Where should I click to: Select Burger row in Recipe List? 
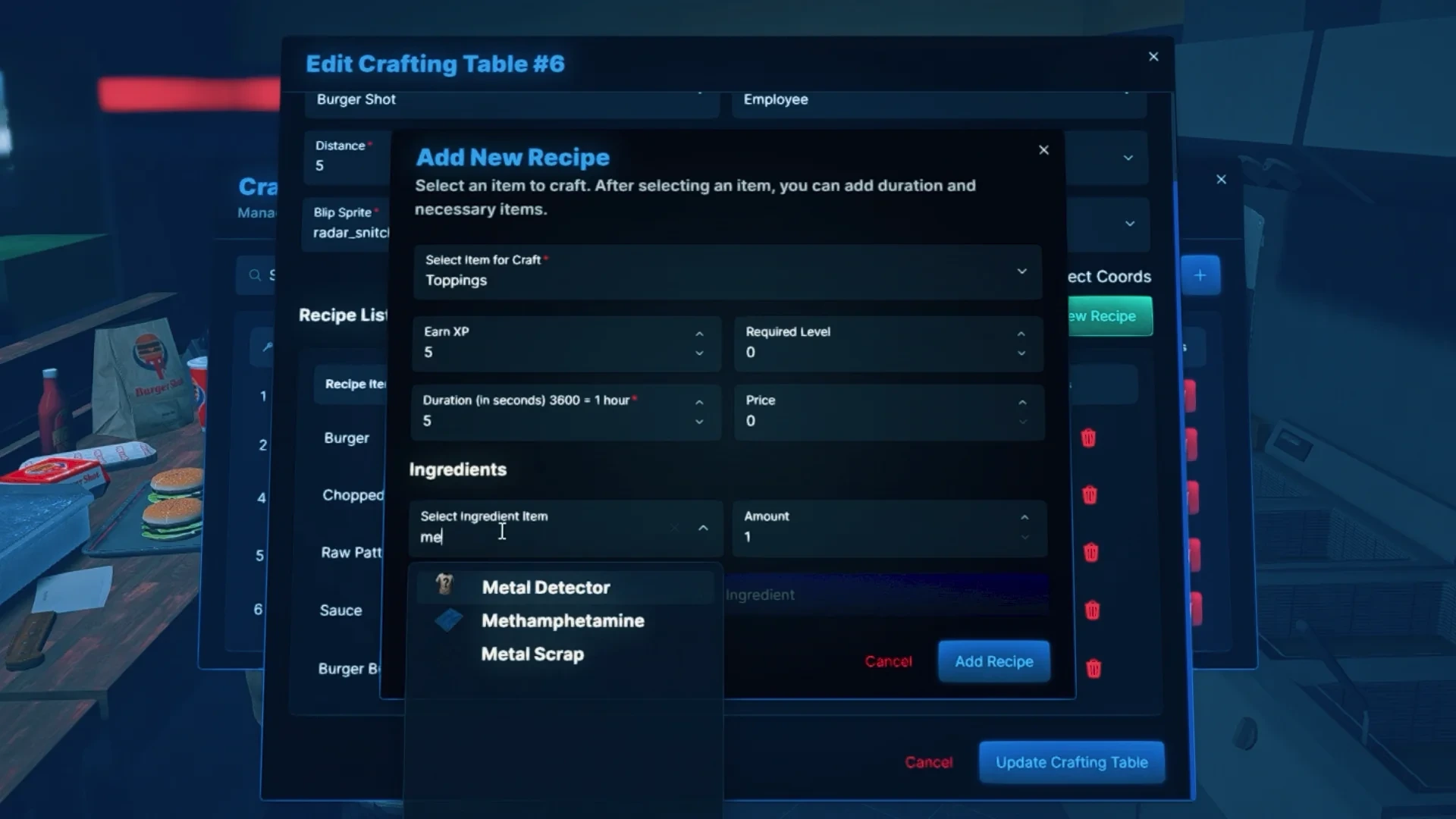click(x=347, y=438)
